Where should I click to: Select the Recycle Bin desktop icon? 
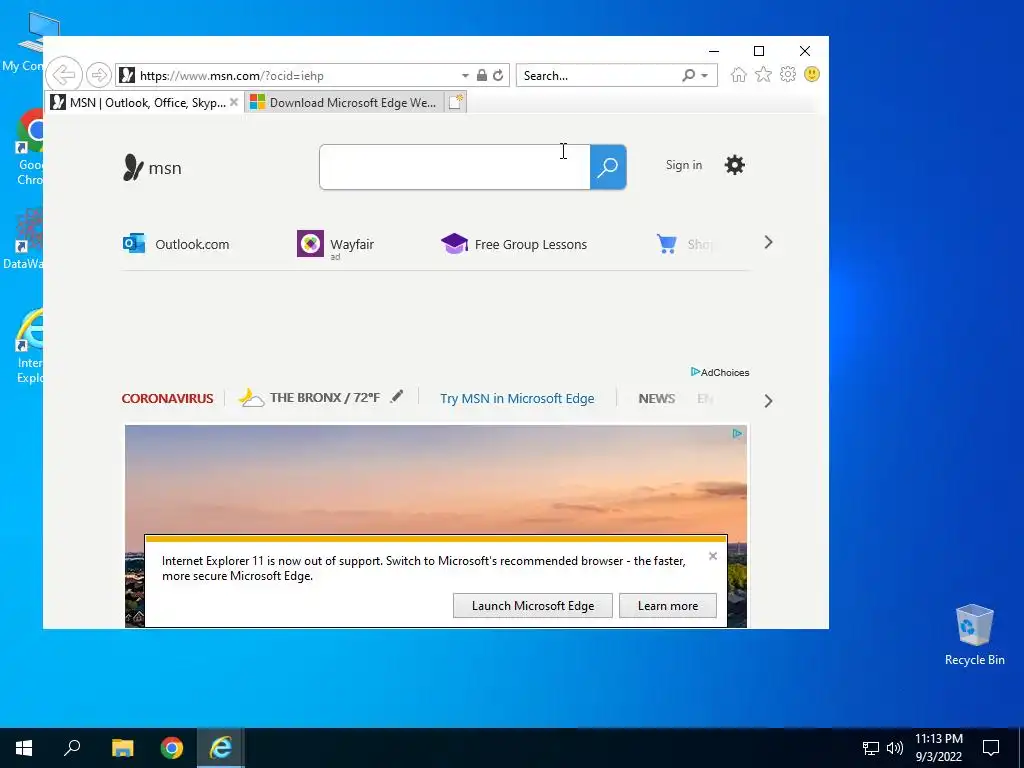pos(974,634)
